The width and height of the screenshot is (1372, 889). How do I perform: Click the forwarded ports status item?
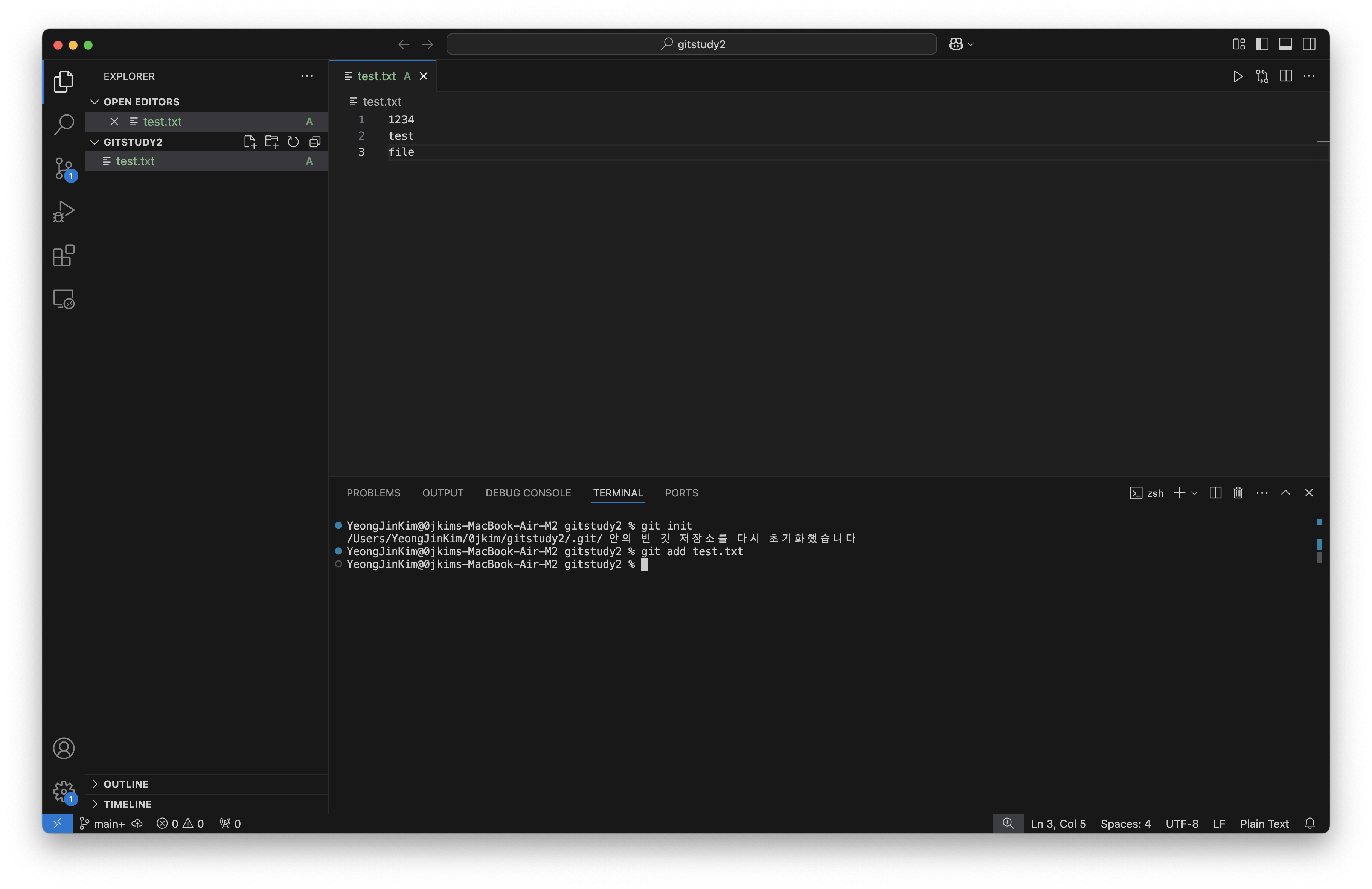(230, 824)
